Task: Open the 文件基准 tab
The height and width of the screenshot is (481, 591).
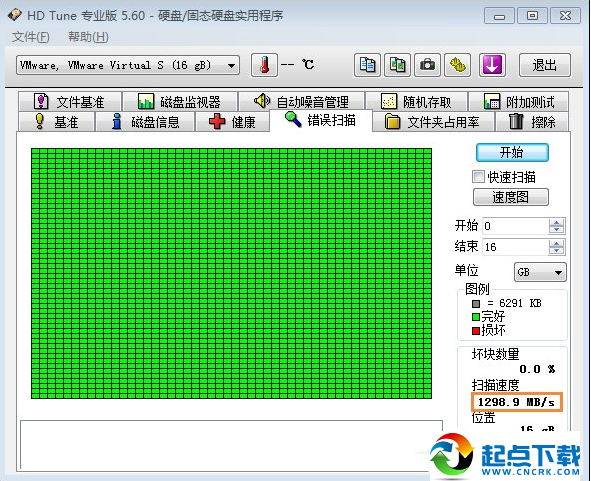Action: (x=70, y=101)
